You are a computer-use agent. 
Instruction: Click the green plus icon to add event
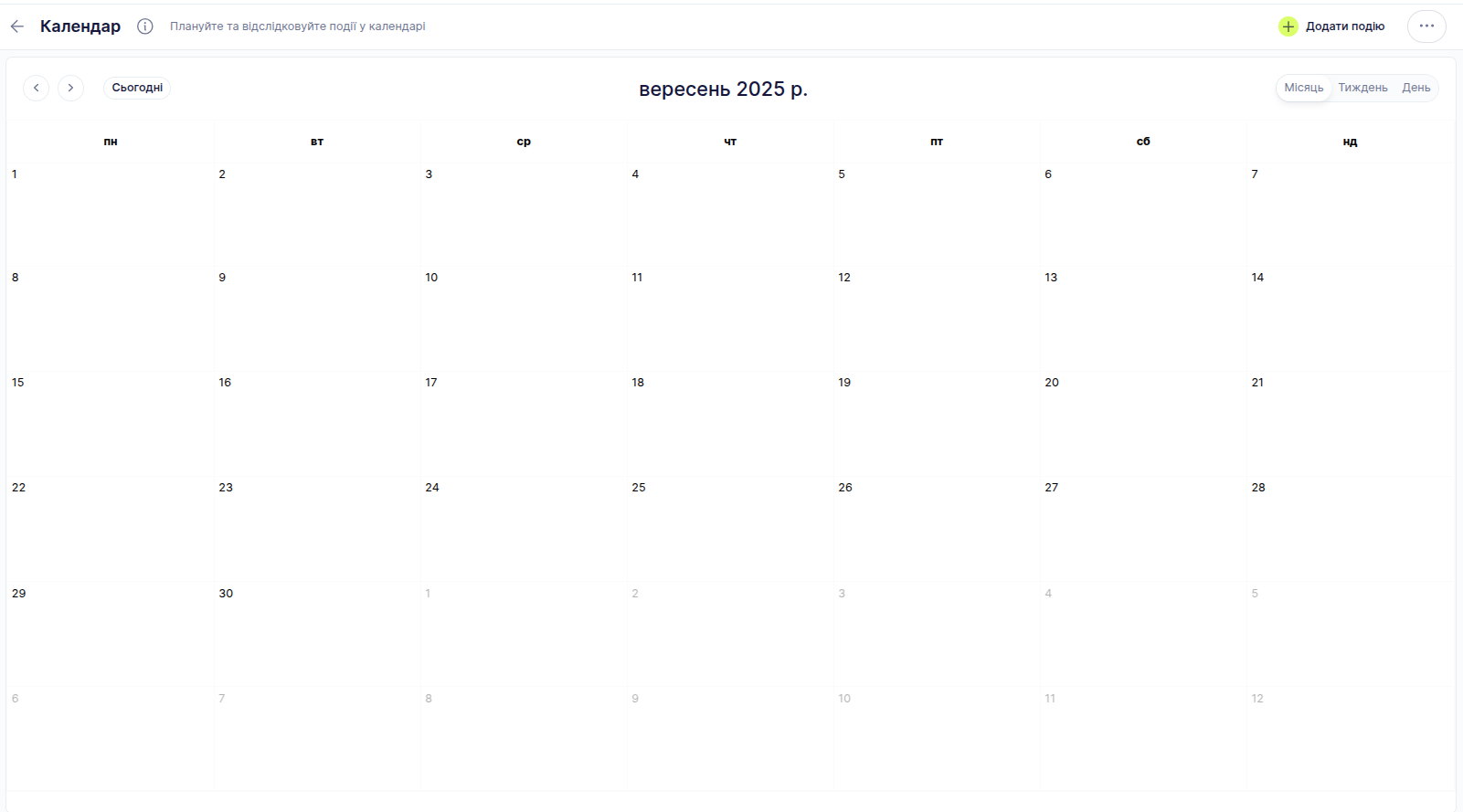(1288, 26)
